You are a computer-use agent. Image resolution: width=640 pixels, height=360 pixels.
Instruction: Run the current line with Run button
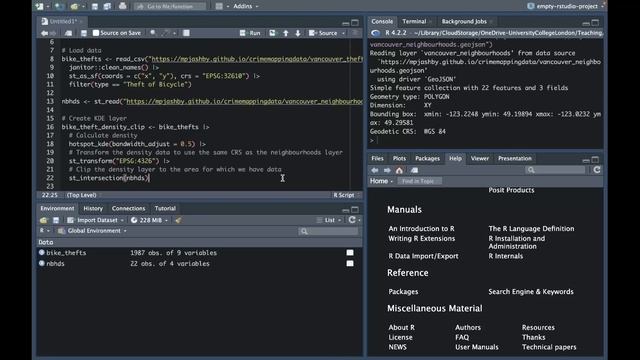tap(250, 33)
